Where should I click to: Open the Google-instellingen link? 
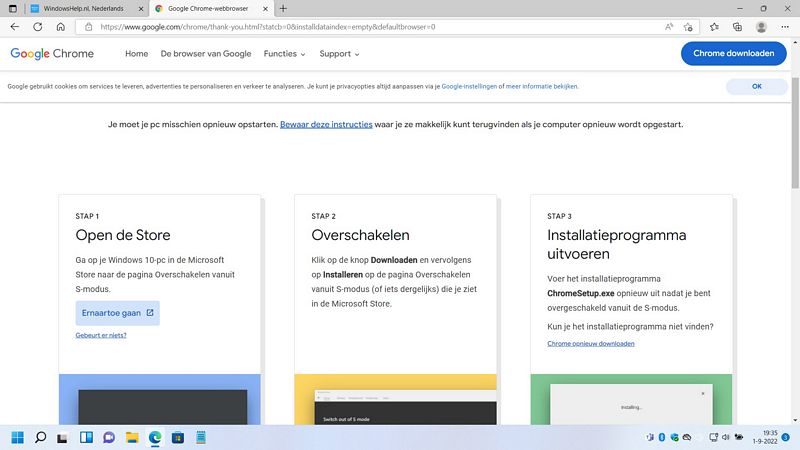(x=469, y=87)
